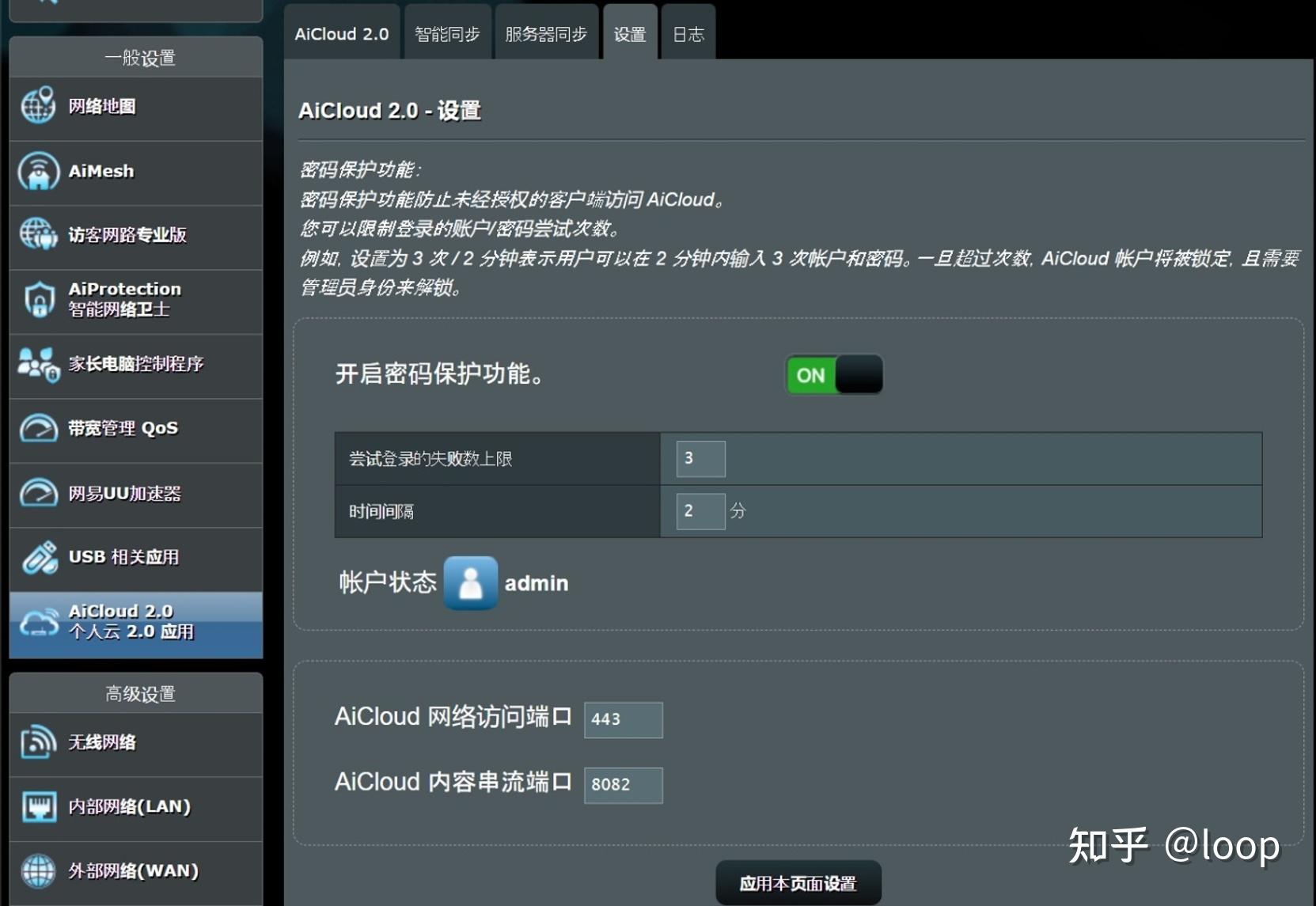Turn off the 密码保护功能 ON switch
Image resolution: width=1316 pixels, height=906 pixels.
tap(832, 375)
